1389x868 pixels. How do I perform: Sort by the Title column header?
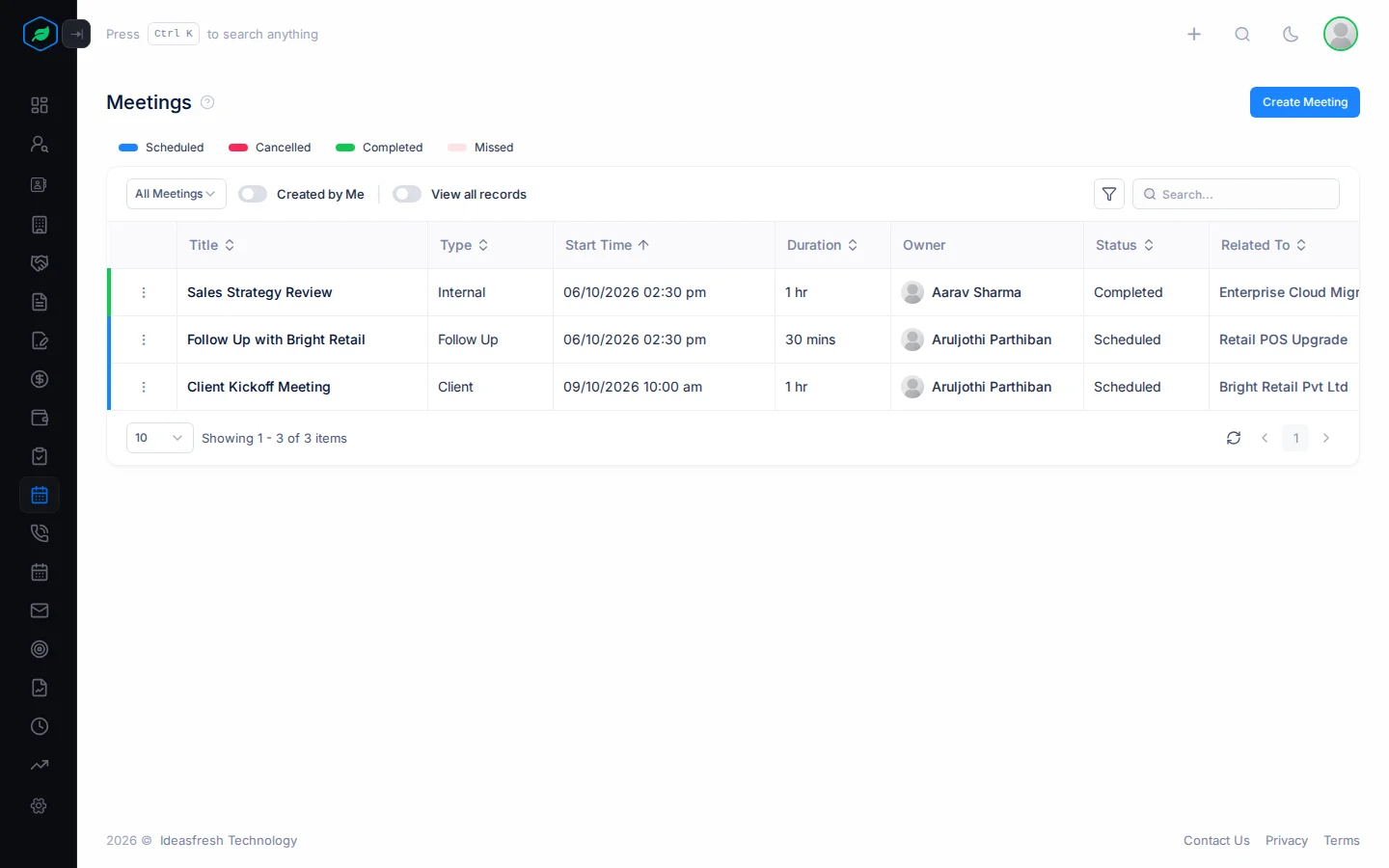pos(212,245)
